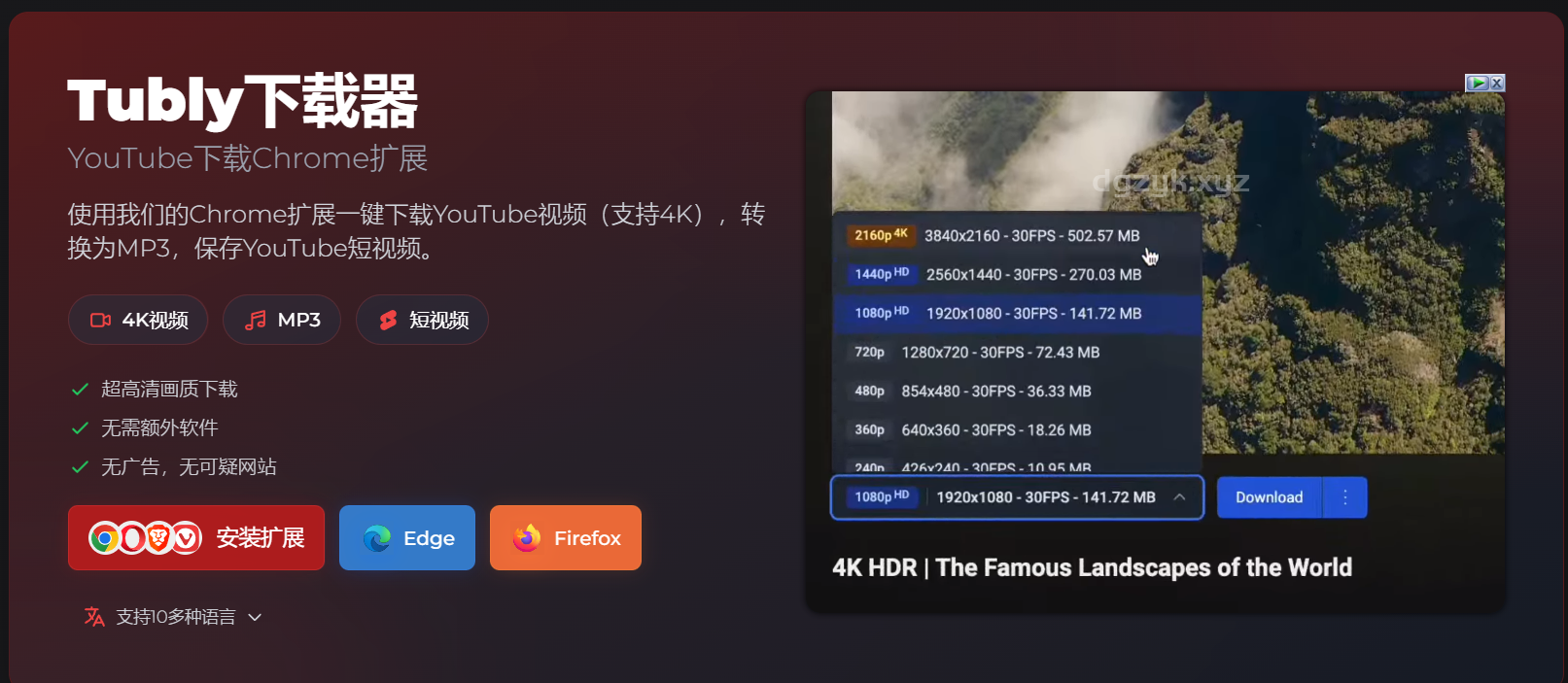Image resolution: width=1568 pixels, height=683 pixels.
Task: Click the Firefox logo icon
Action: (527, 537)
